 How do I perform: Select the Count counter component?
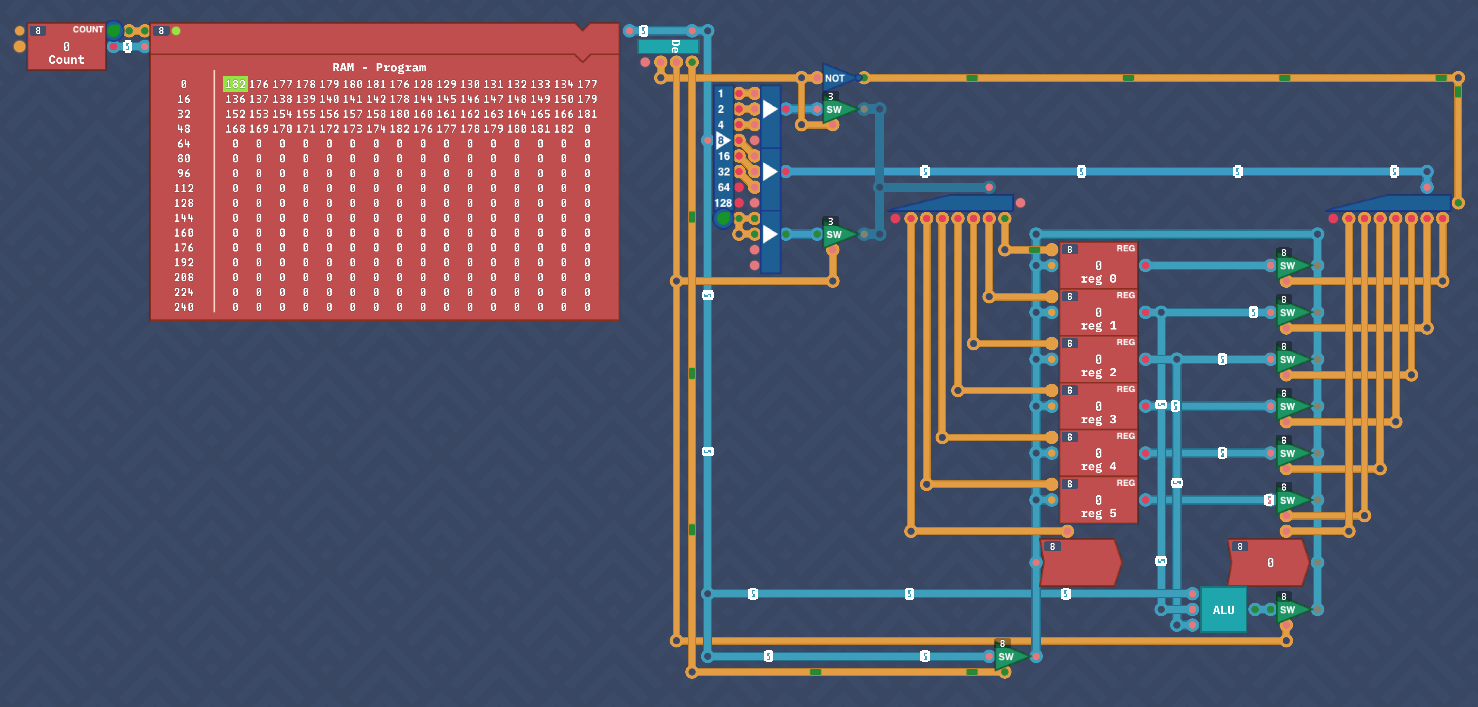(x=66, y=46)
